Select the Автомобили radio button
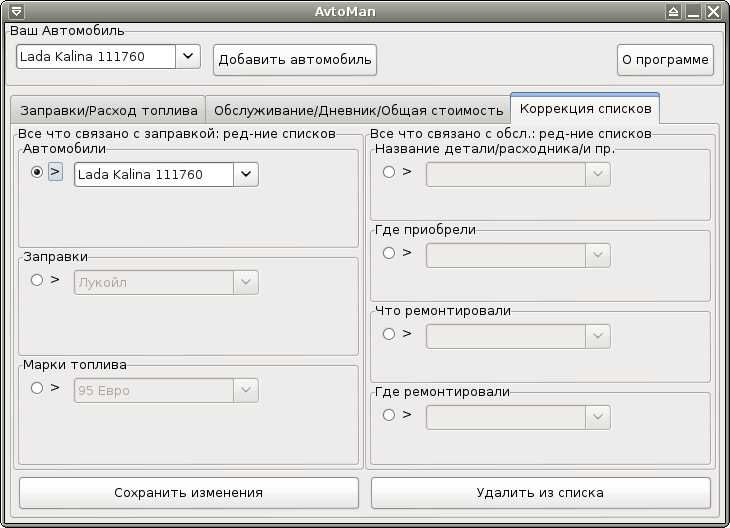Screen dimensions: 730x528 [x=37, y=172]
